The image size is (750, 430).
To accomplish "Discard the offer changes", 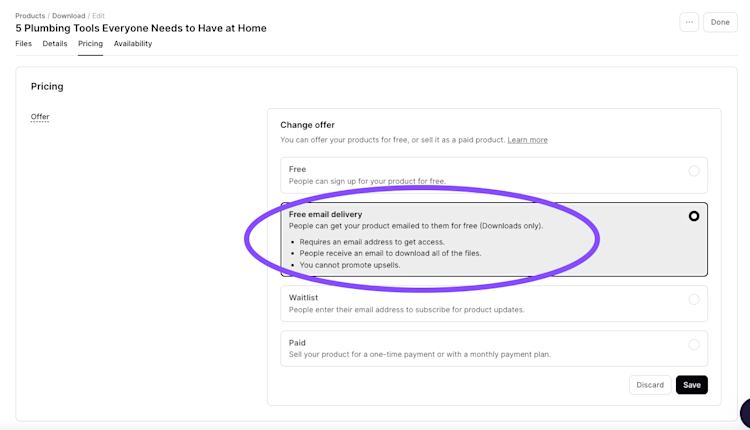I will [x=650, y=385].
